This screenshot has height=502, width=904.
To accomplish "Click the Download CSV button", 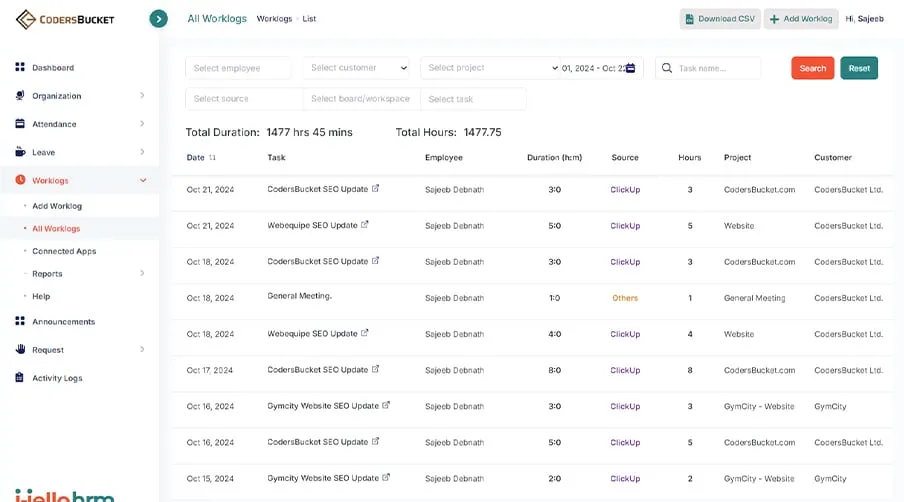I will point(720,19).
